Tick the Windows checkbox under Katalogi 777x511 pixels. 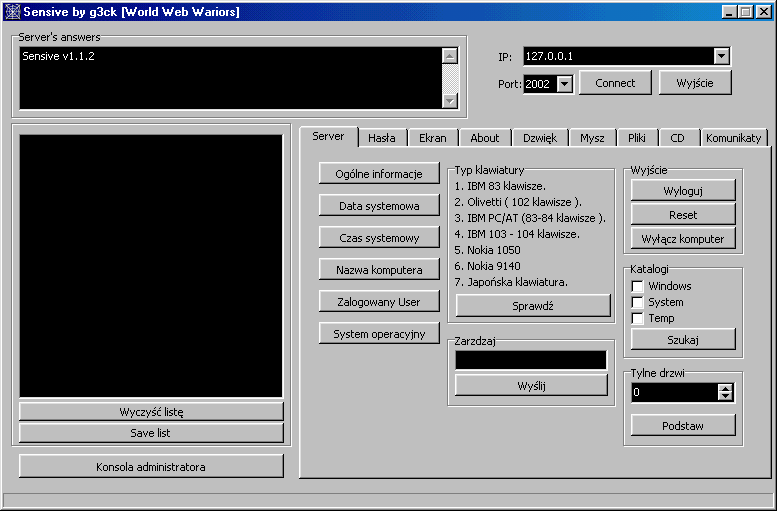[x=637, y=286]
